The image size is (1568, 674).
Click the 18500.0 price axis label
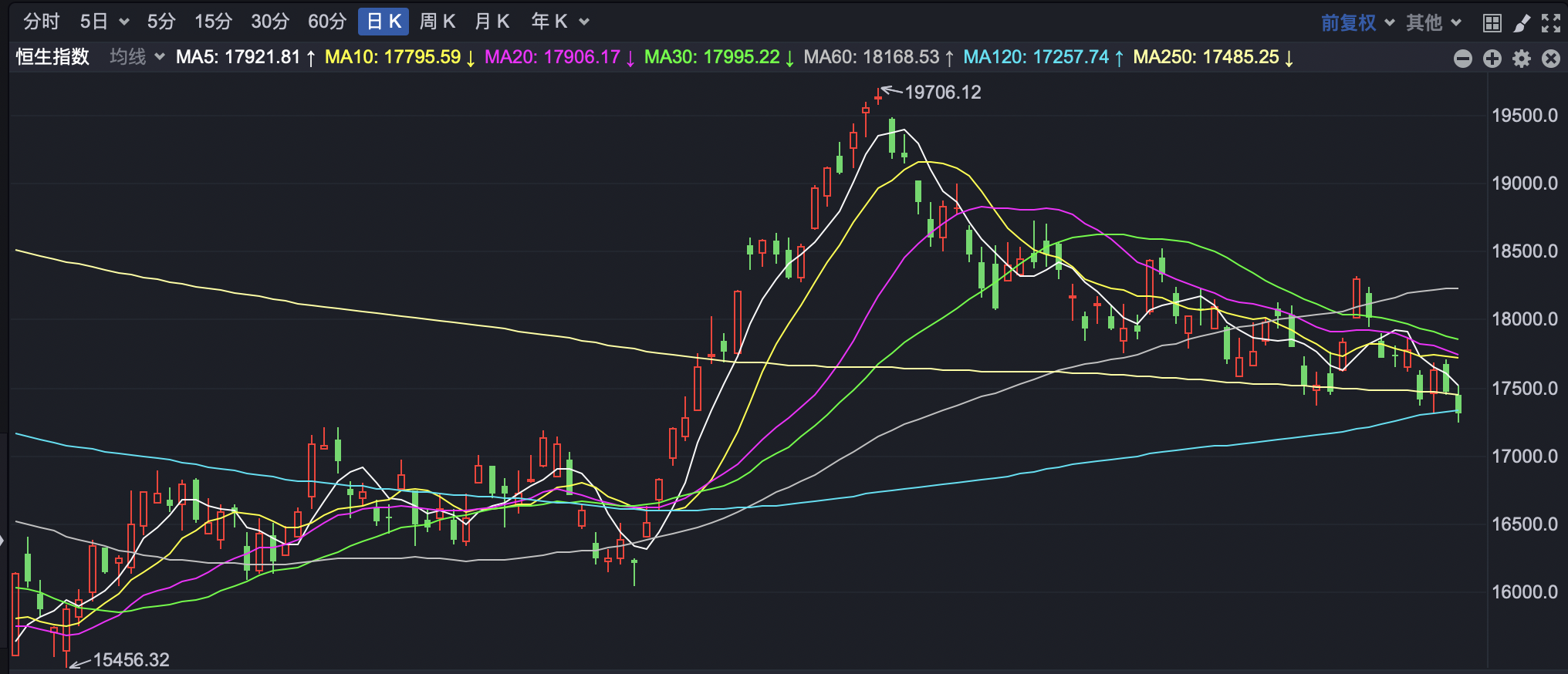coord(1525,251)
